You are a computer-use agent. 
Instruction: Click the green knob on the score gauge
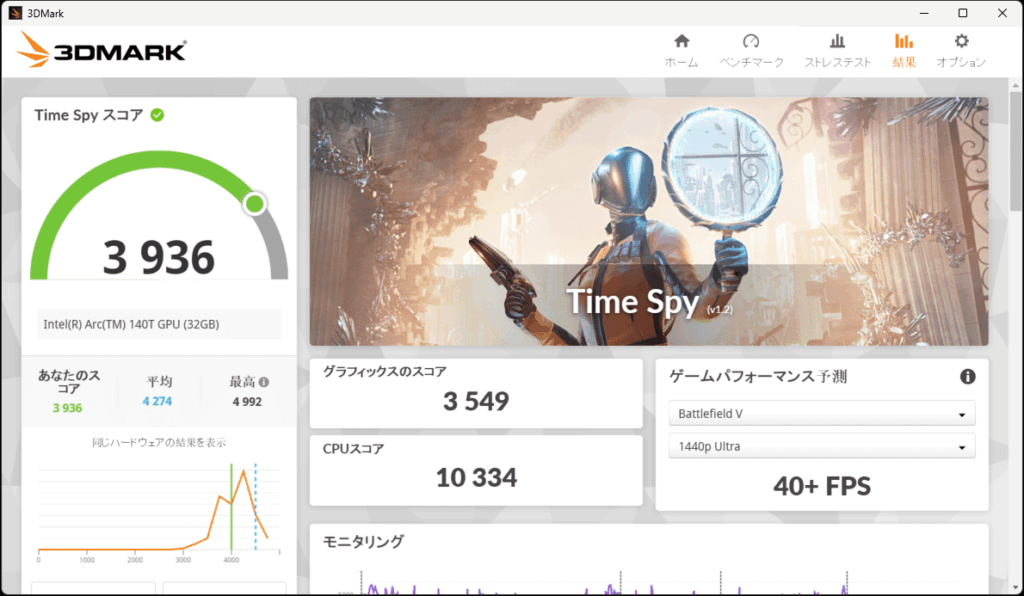255,204
